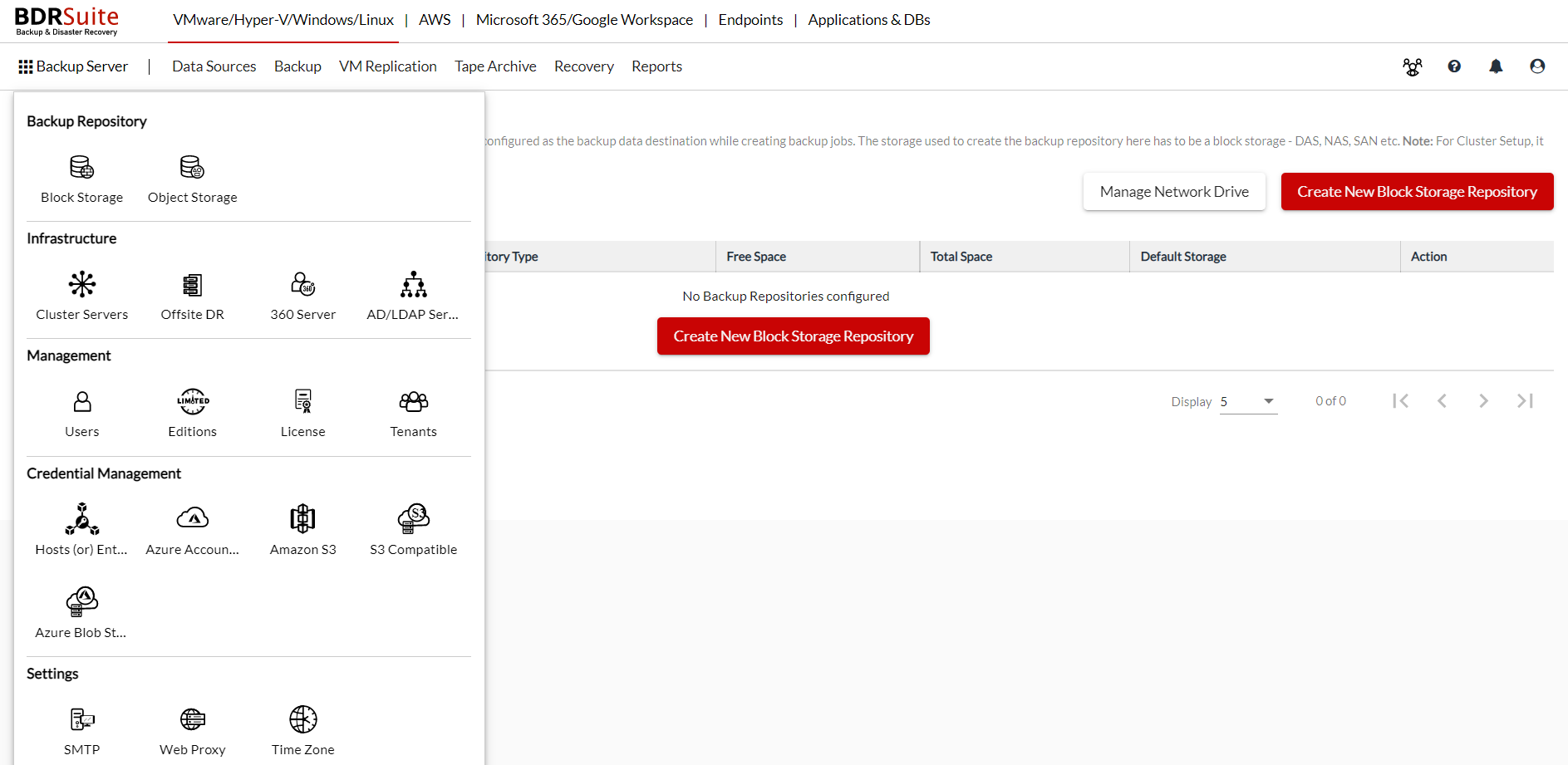Open Azure Blob Storage credentials icon
The image size is (1568, 765).
point(81,601)
